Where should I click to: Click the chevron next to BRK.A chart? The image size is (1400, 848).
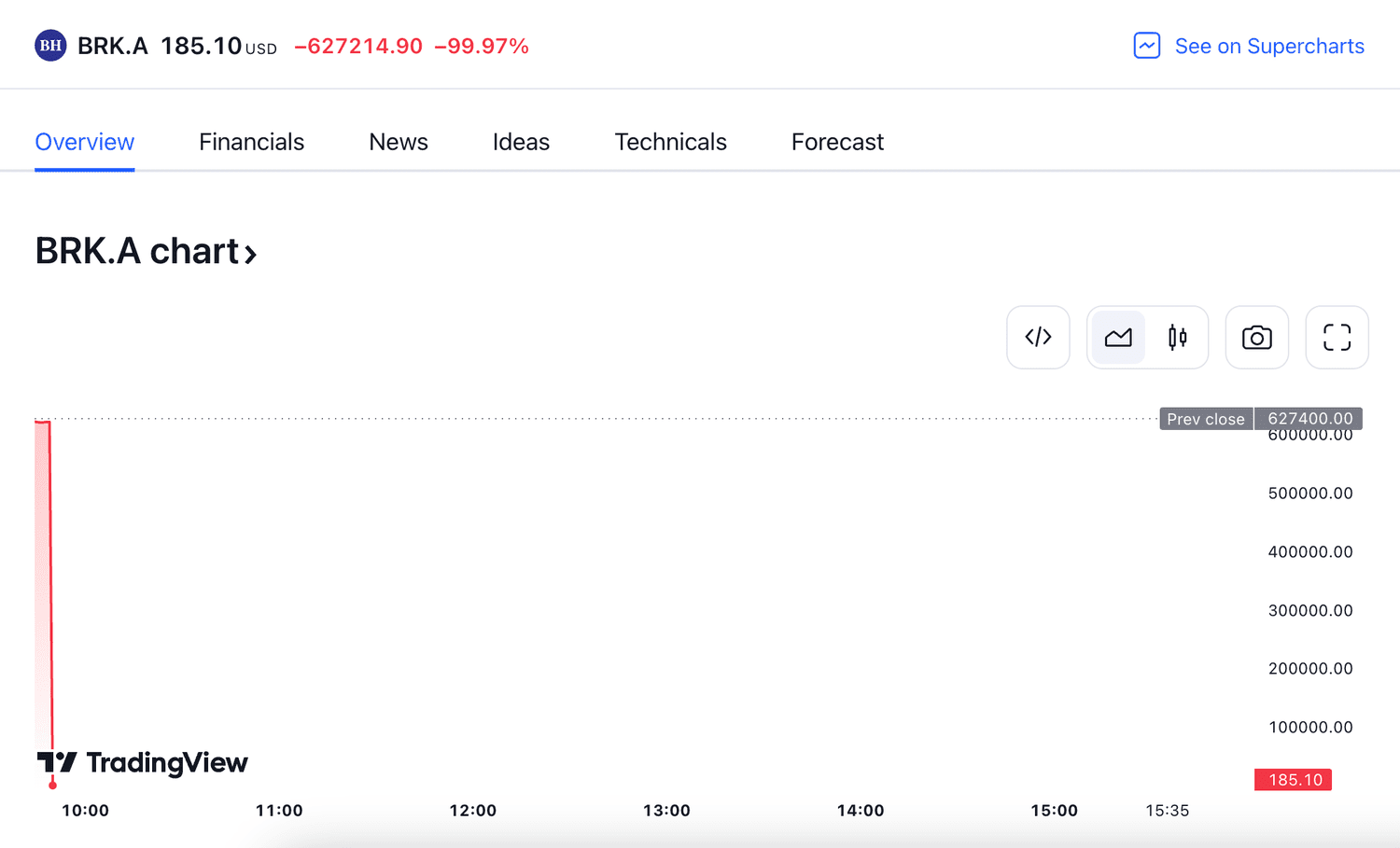coord(250,254)
